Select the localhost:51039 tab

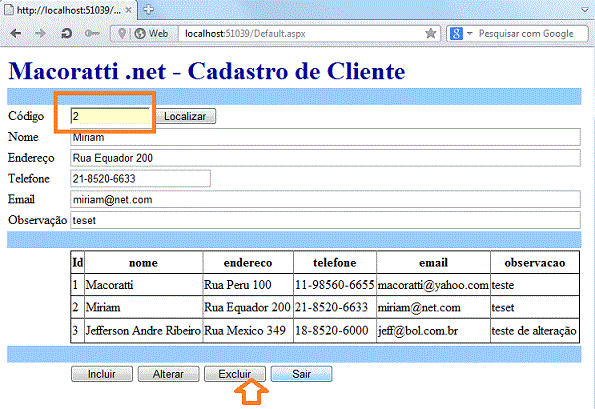[x=68, y=10]
